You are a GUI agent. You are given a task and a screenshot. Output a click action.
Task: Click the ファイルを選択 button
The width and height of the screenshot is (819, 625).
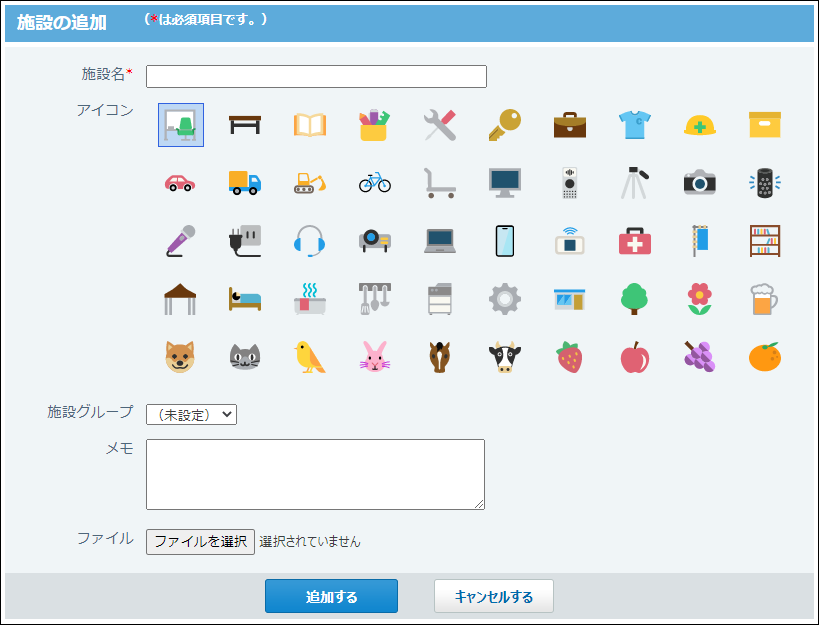tap(201, 541)
